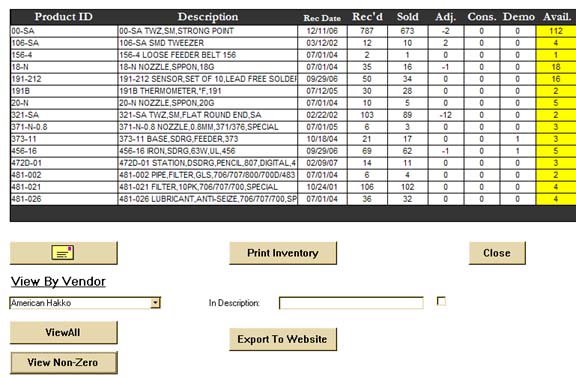Click Rec Date cell 12/11/06
The width and height of the screenshot is (576, 378).
coord(322,31)
